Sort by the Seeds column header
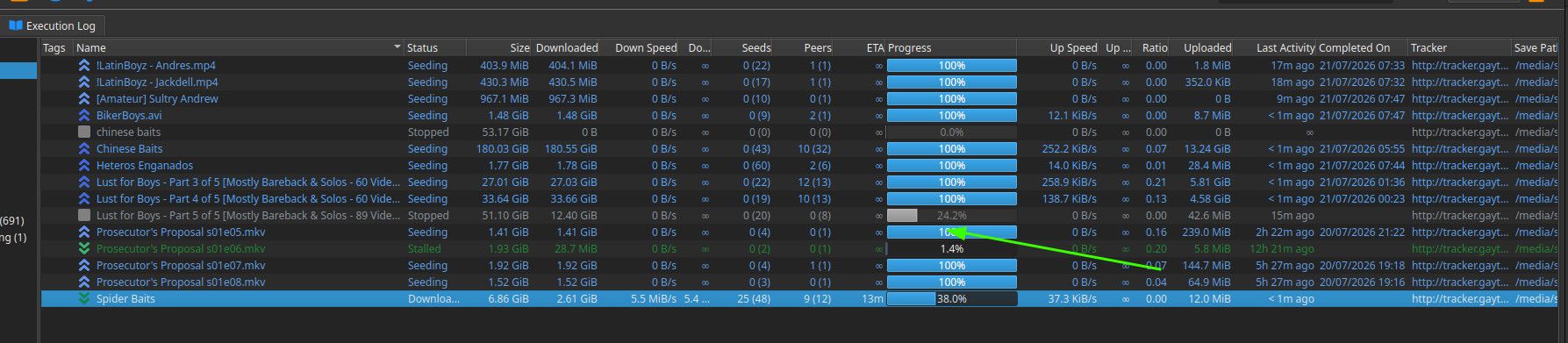Screen dimensions: 1568x343 (x=756, y=47)
